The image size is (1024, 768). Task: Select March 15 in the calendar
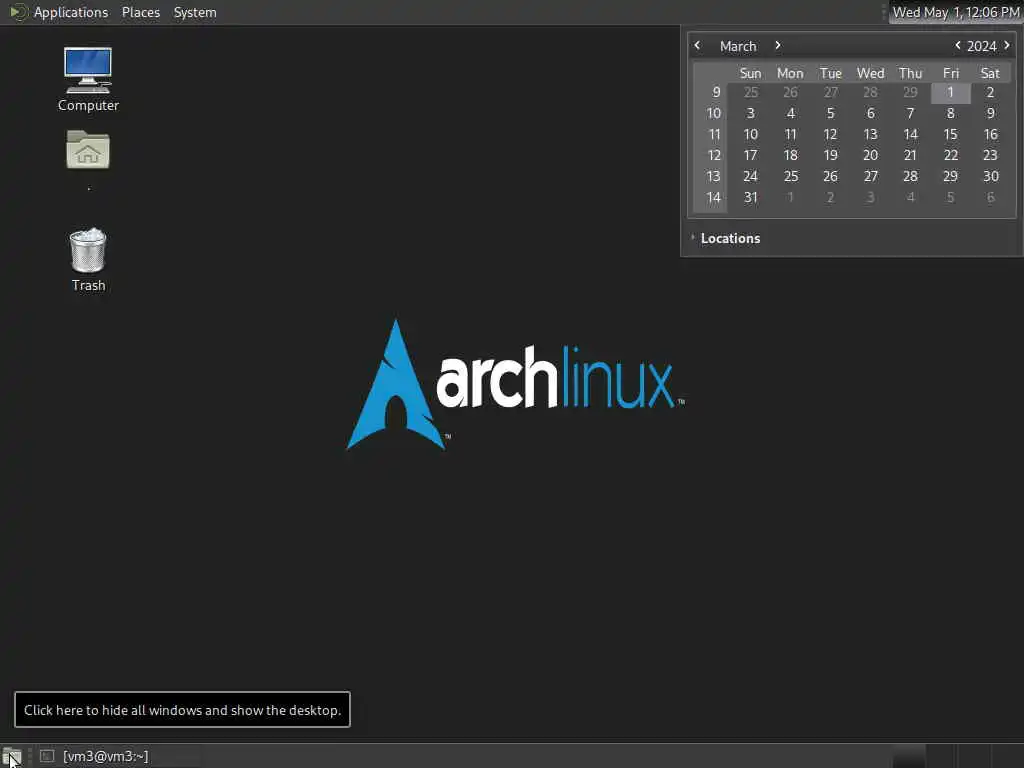(950, 134)
